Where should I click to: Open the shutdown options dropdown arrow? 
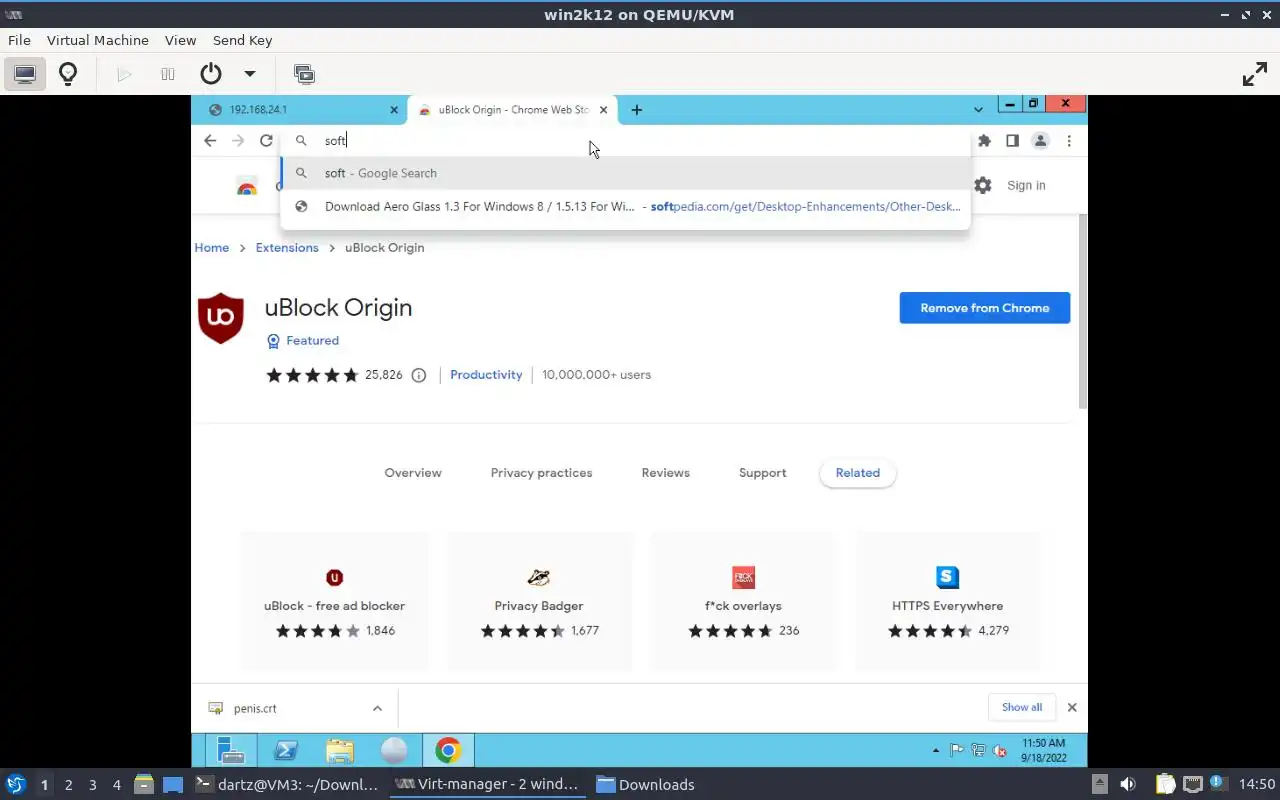click(x=250, y=74)
